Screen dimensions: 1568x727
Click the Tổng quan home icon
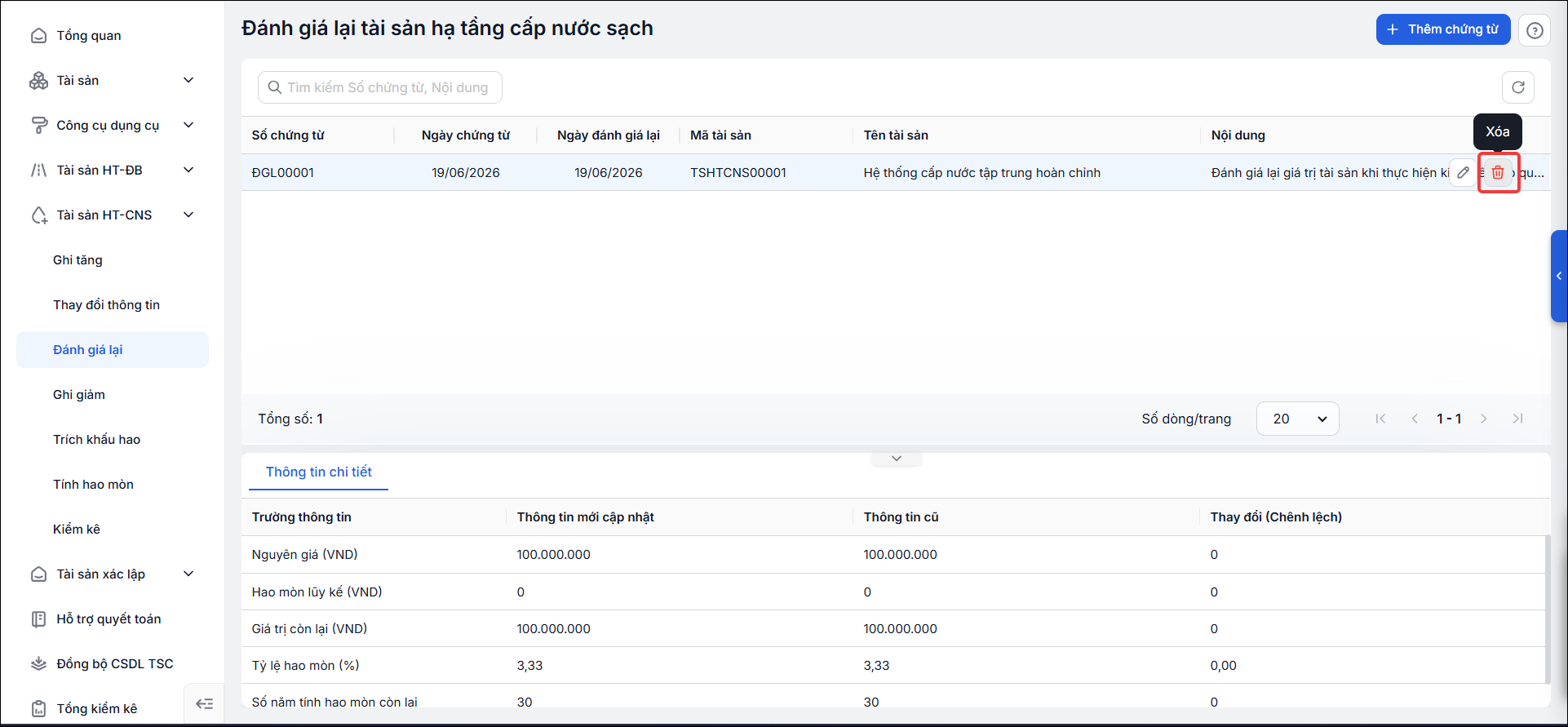click(x=38, y=36)
